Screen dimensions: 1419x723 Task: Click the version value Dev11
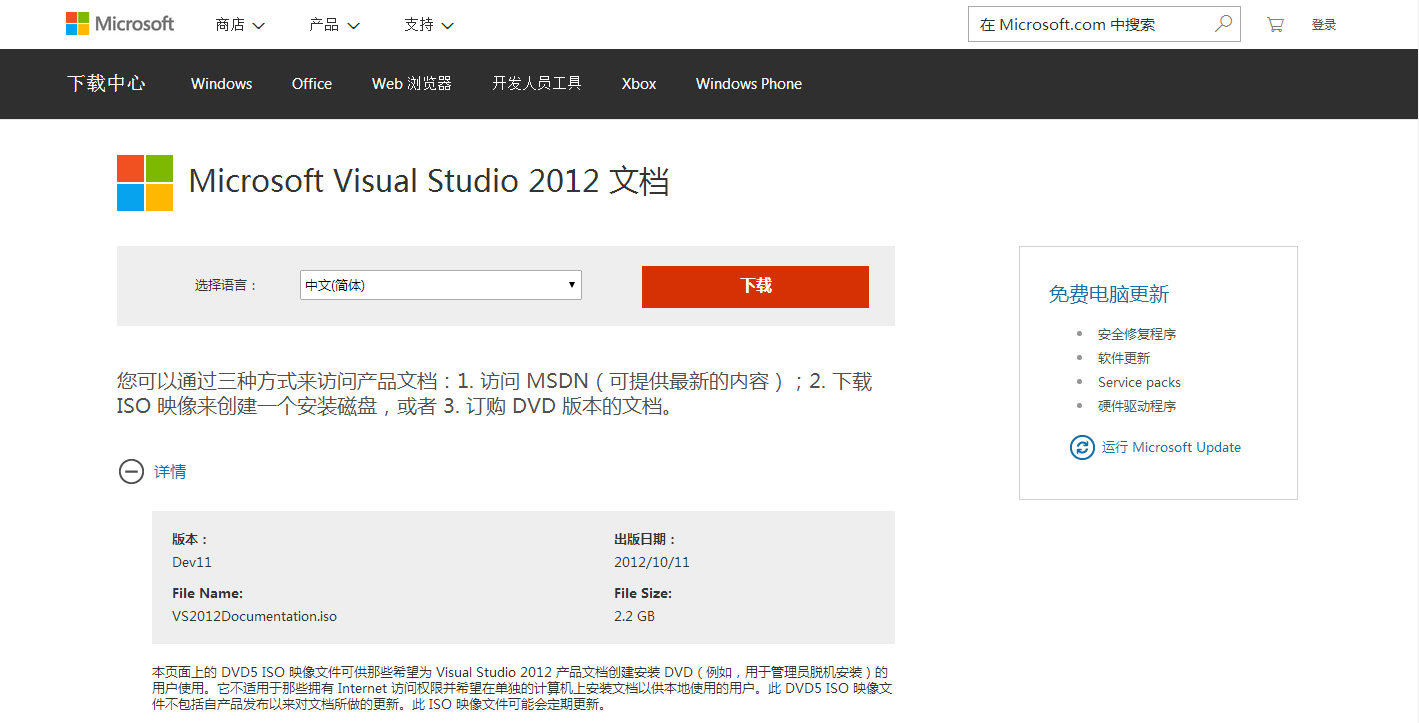pos(192,562)
